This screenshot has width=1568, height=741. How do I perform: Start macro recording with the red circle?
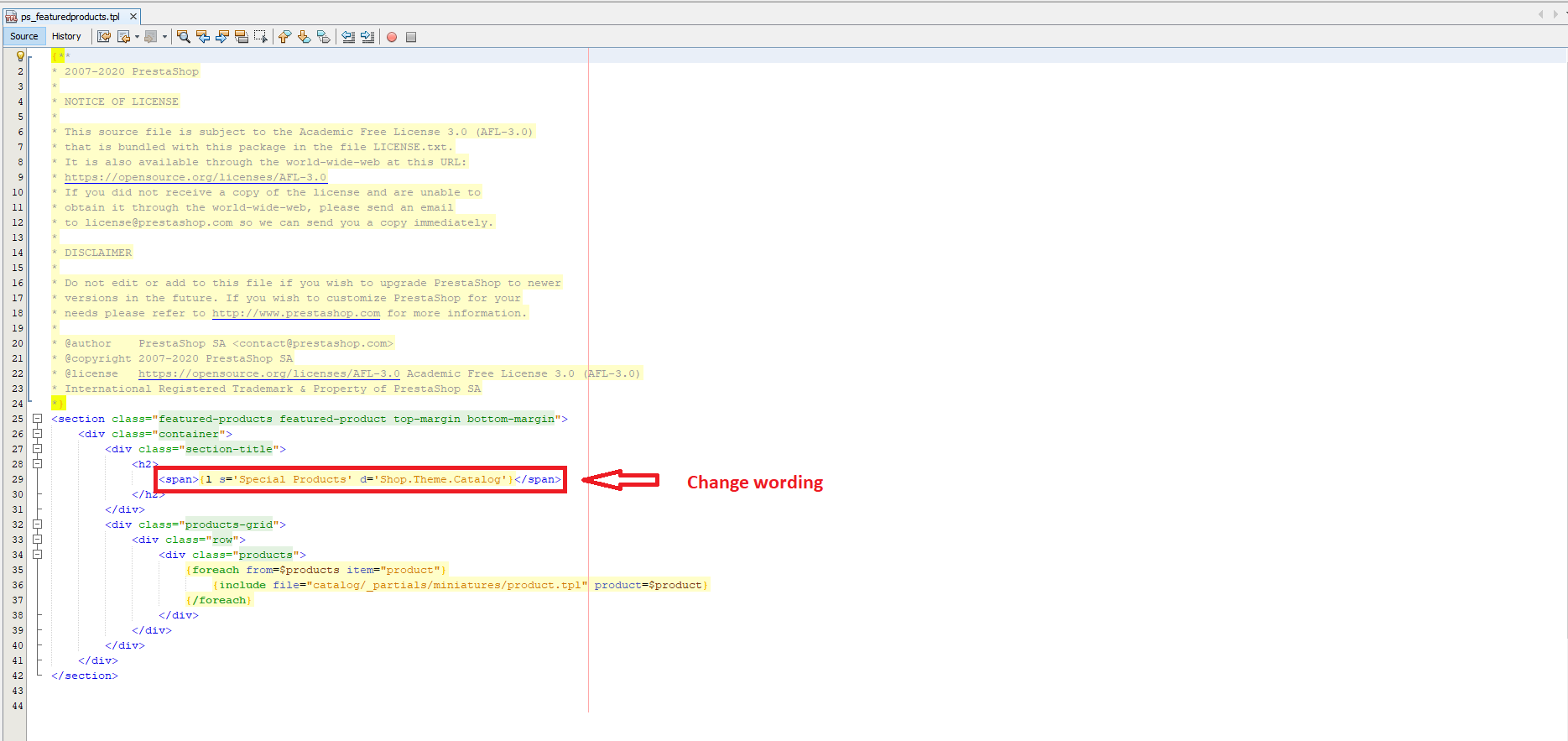tap(392, 37)
